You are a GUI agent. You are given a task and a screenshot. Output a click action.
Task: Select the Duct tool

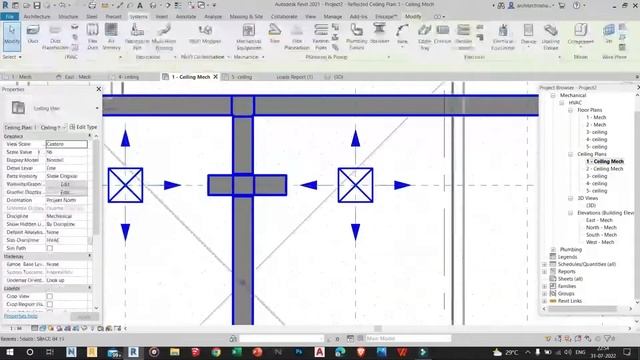tap(33, 34)
